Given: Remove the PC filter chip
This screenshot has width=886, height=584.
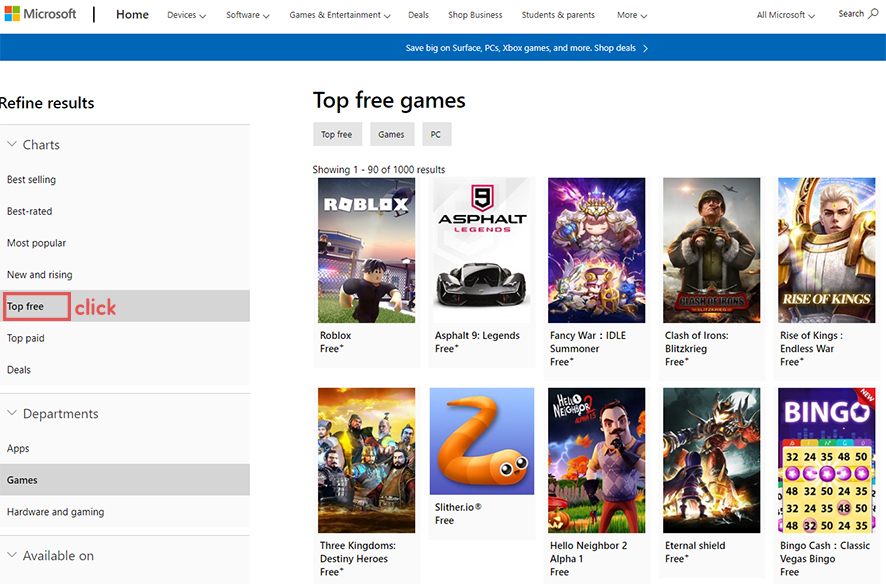Looking at the screenshot, I should coord(437,134).
